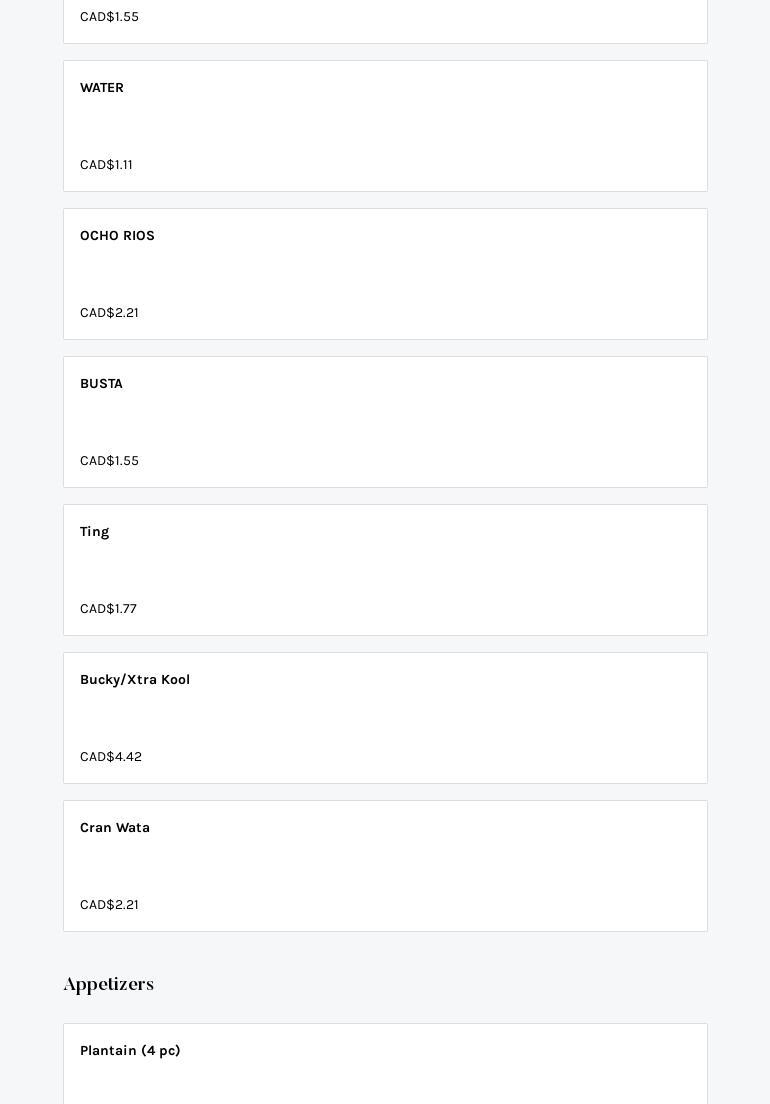The image size is (770, 1104).
Task: Click the CAD$1.55 price above WATER card
Action: pos(109,17)
